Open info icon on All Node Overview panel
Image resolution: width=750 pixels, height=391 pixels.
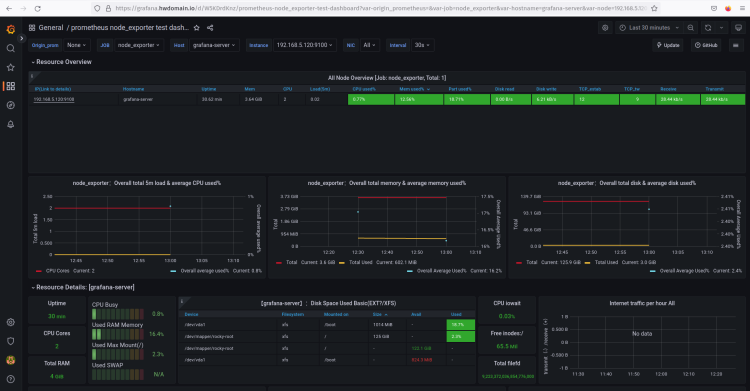[32, 76]
